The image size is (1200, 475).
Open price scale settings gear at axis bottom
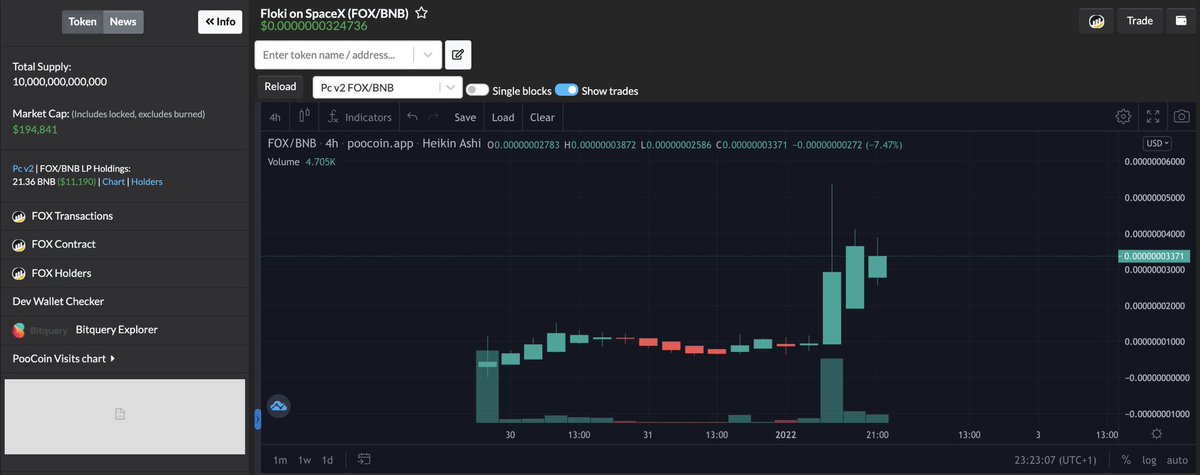[x=1156, y=433]
